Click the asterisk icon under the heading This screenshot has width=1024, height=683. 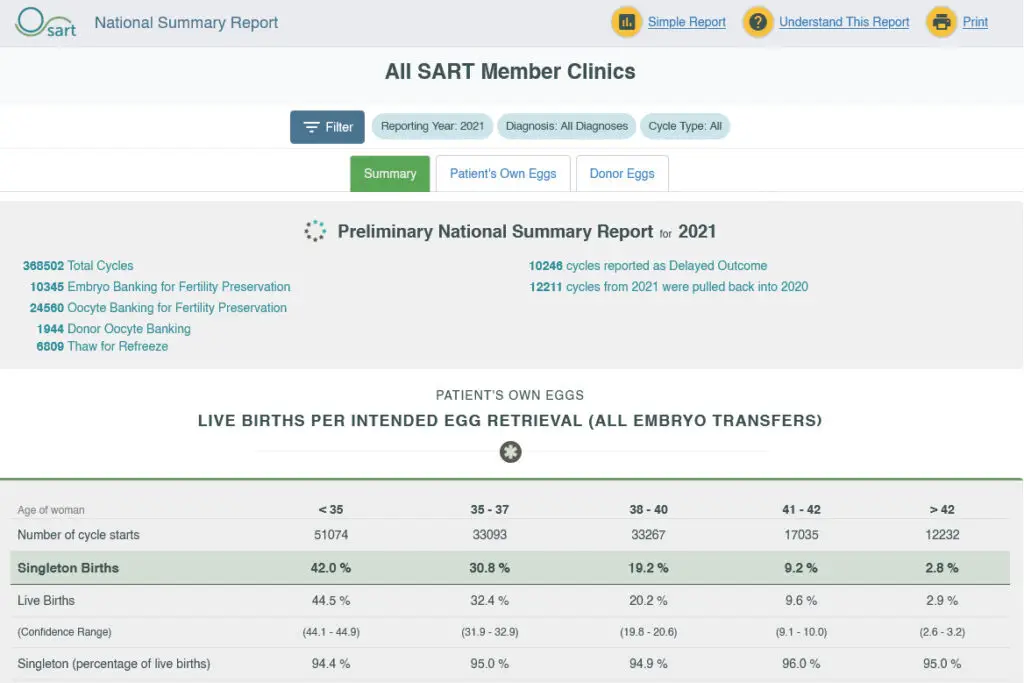[510, 452]
